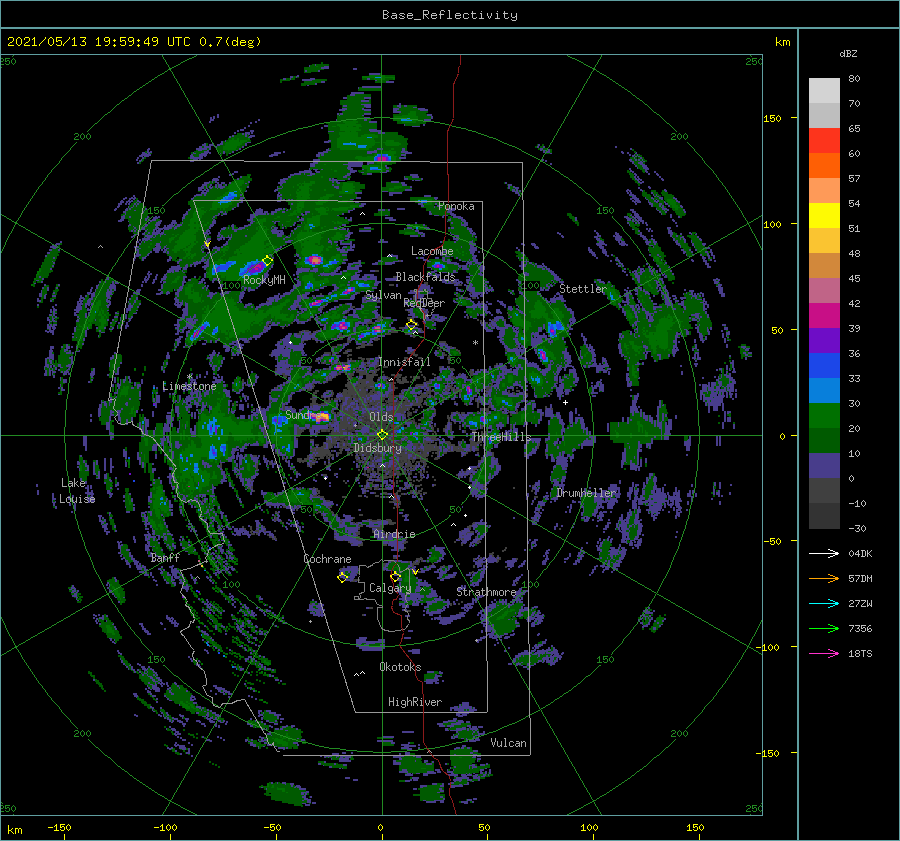Screen dimensions: 900x841
Task: Click the Stettler label
Action: click(583, 289)
